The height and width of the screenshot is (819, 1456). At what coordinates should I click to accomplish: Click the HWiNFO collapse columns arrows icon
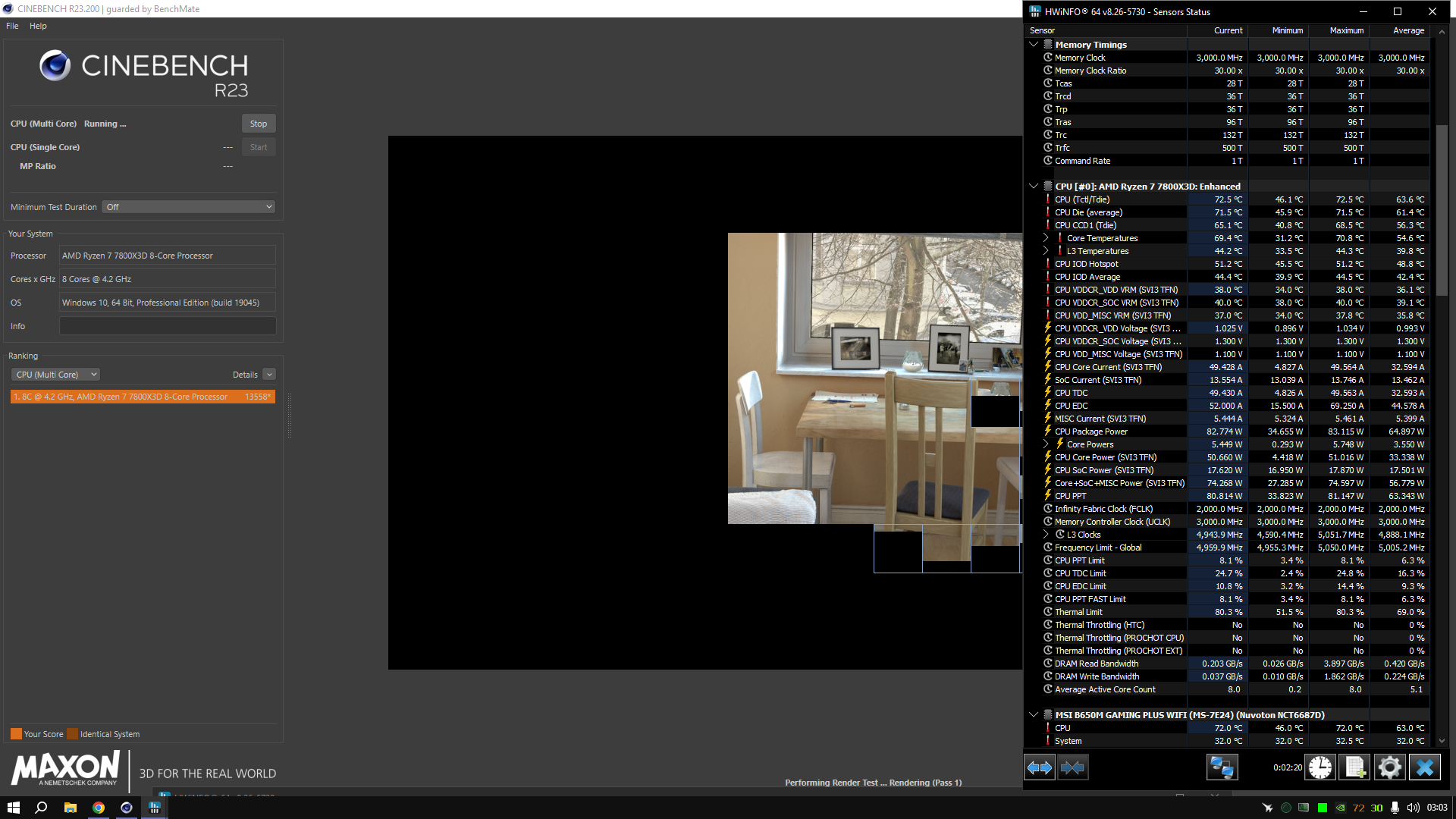[x=1072, y=767]
